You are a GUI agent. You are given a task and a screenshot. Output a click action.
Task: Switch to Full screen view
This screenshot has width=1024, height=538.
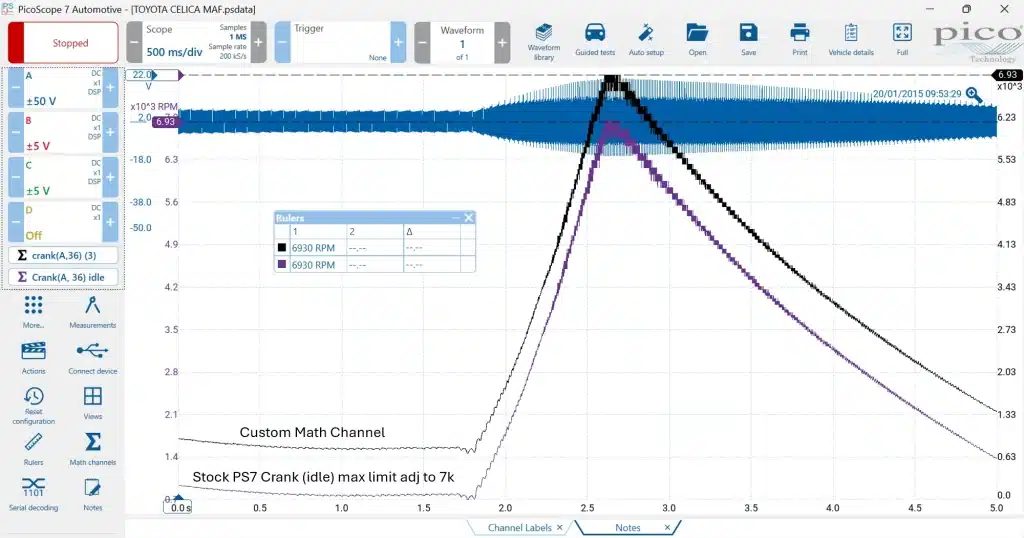[902, 40]
